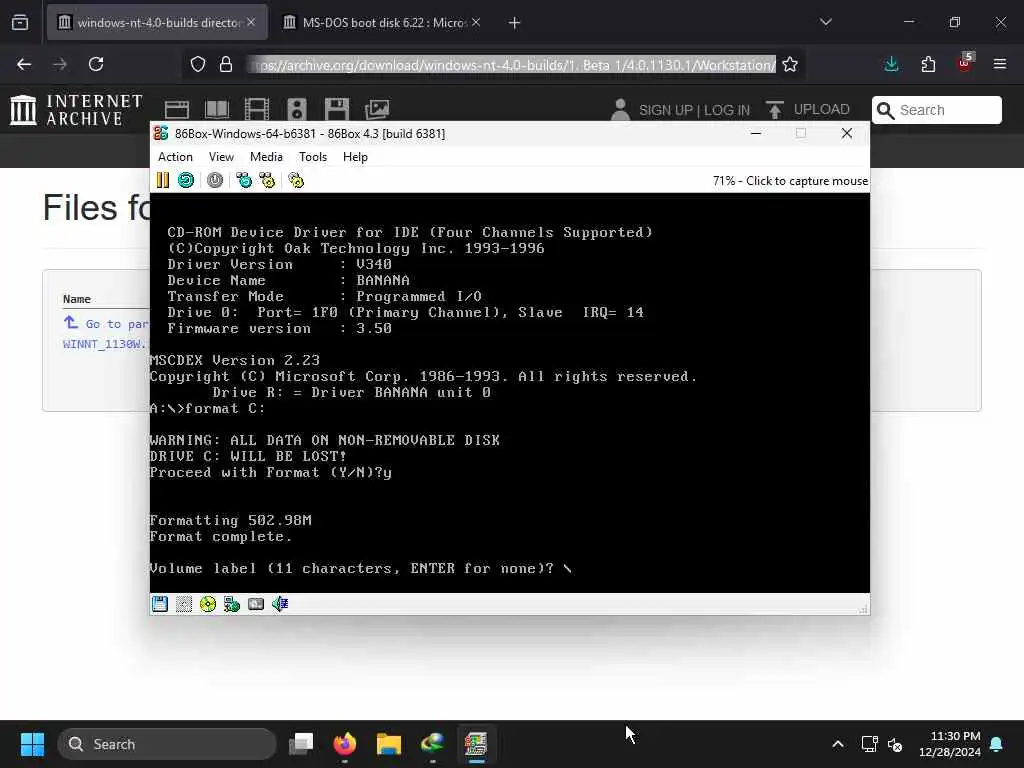Open the Texts book icon in Internet Archive nav
This screenshot has height=768, width=1024.
pyautogui.click(x=217, y=109)
